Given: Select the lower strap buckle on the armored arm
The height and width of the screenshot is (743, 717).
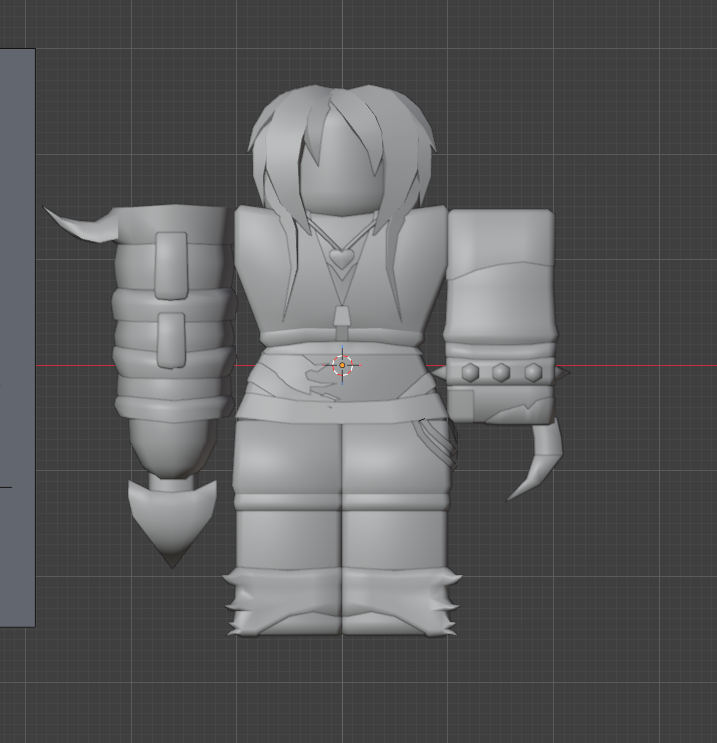Looking at the screenshot, I should point(171,340).
